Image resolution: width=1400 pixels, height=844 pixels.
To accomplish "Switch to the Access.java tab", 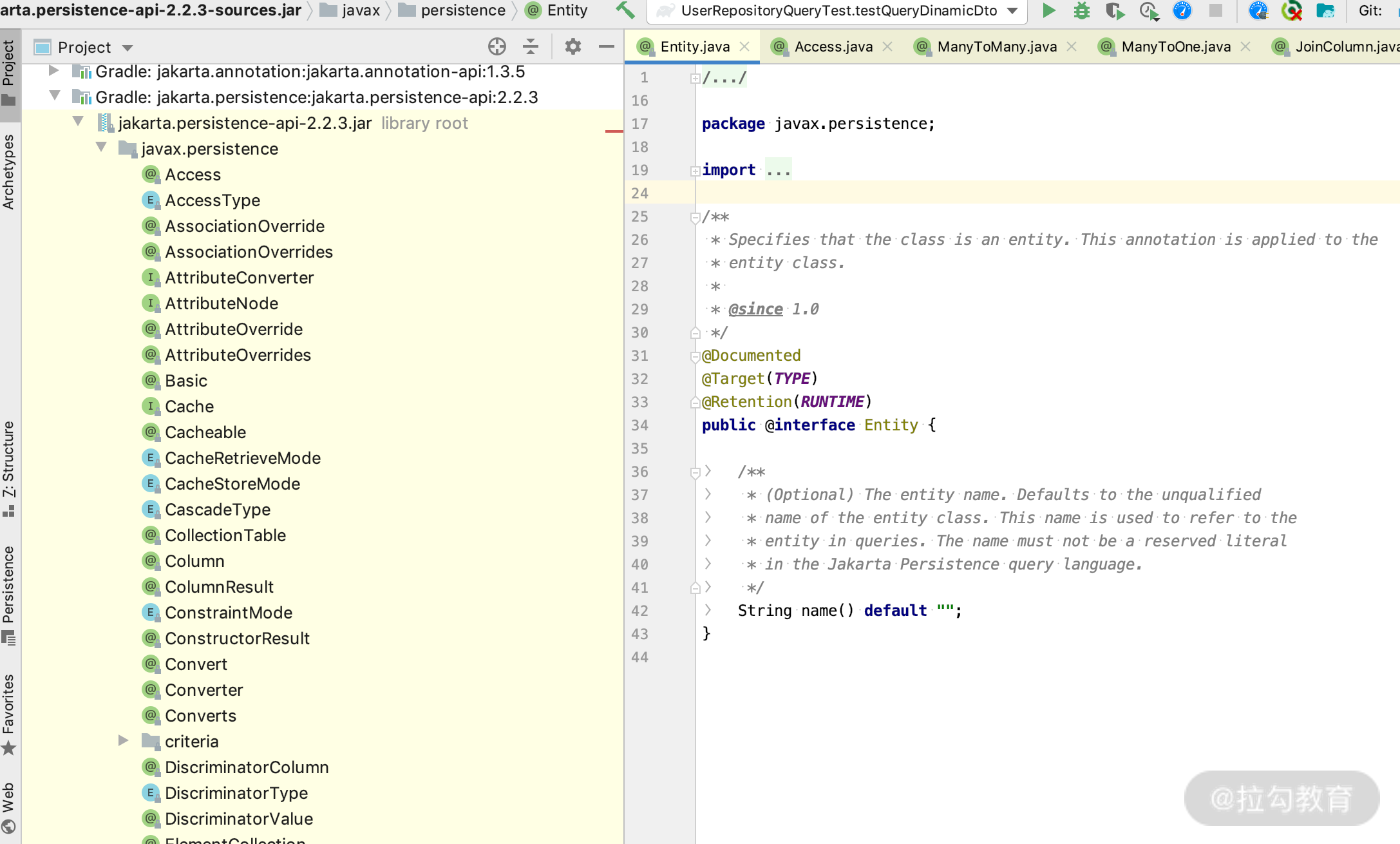I will pos(833,46).
